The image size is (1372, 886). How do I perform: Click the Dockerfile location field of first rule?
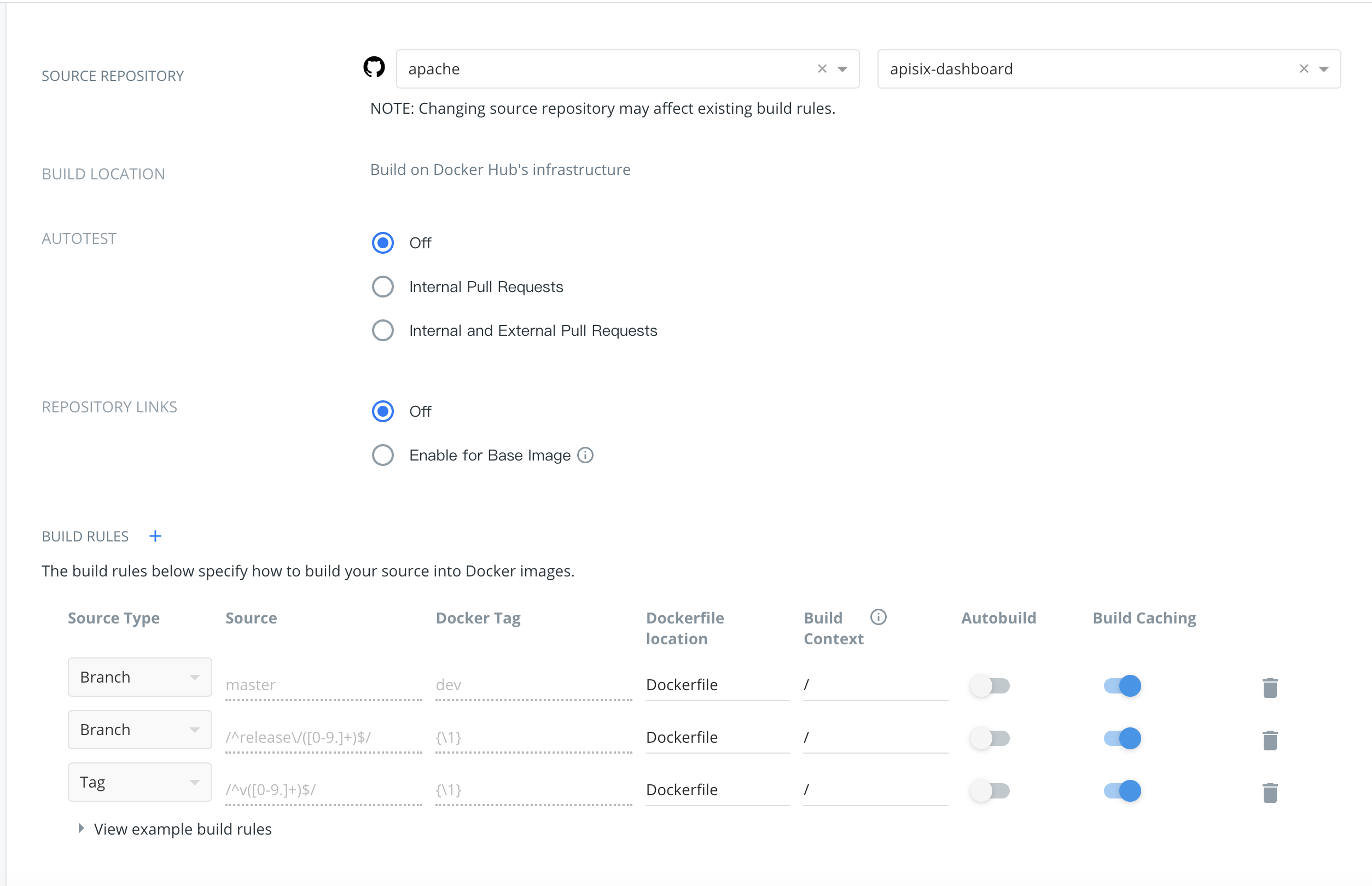(x=716, y=685)
